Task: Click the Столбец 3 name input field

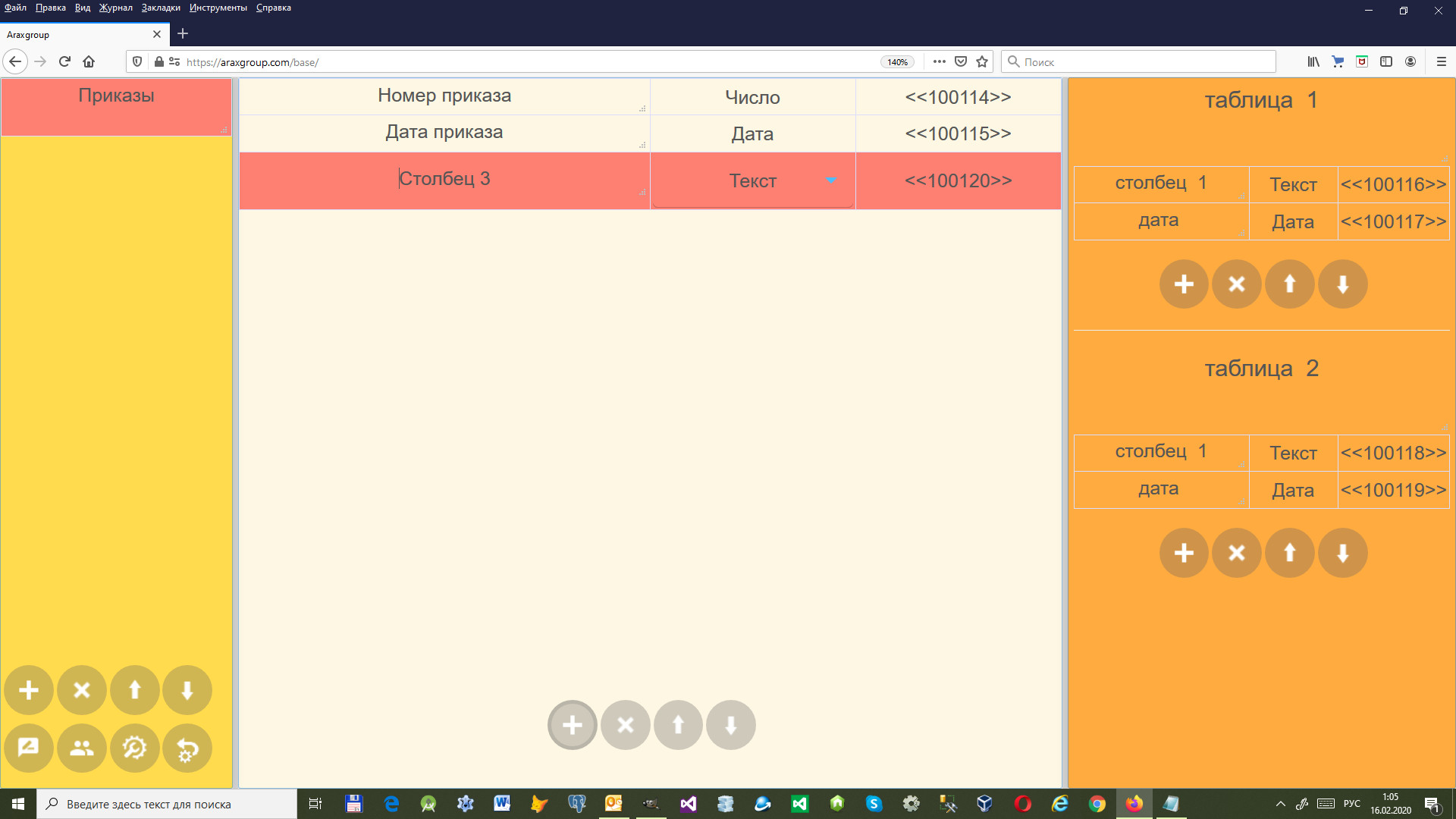Action: pyautogui.click(x=444, y=179)
